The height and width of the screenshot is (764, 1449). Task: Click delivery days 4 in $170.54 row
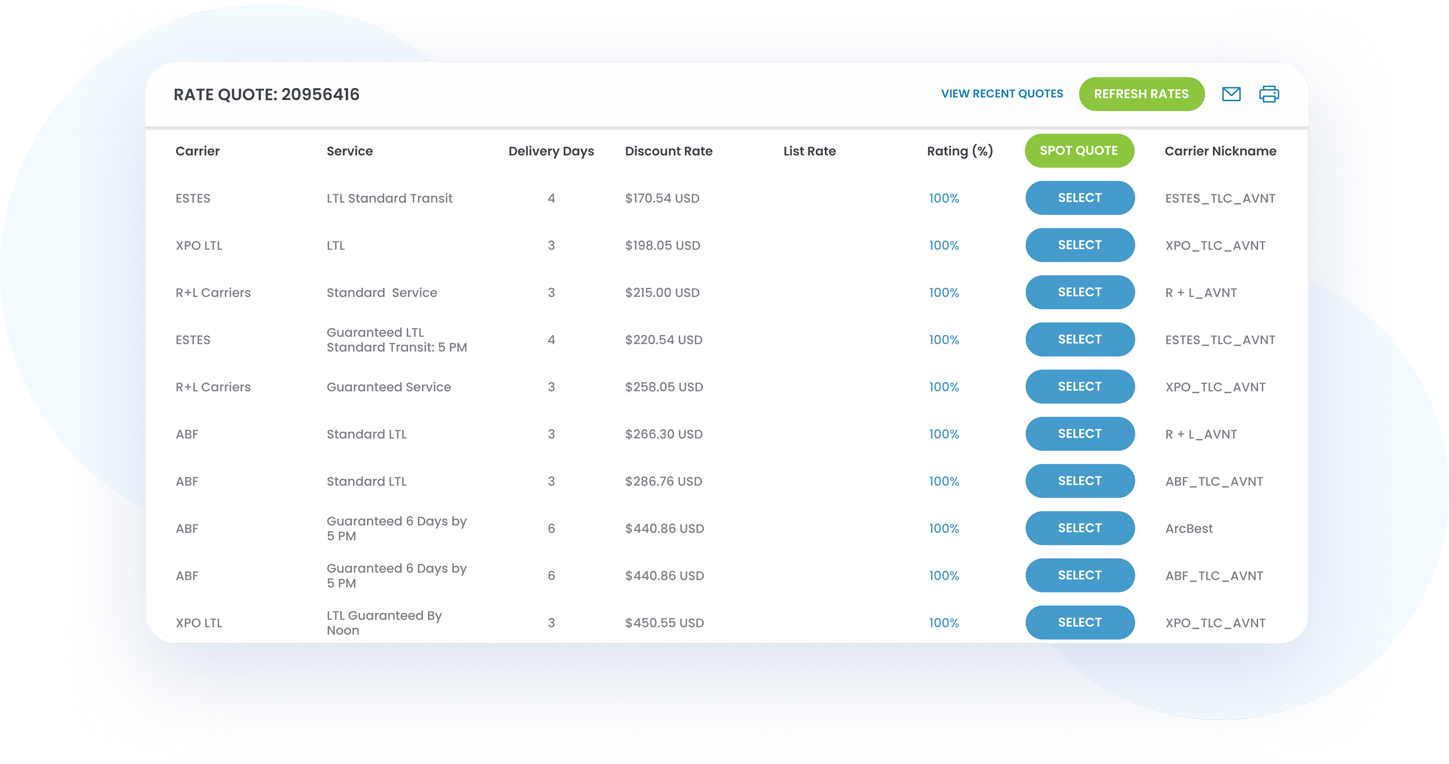pyautogui.click(x=551, y=198)
